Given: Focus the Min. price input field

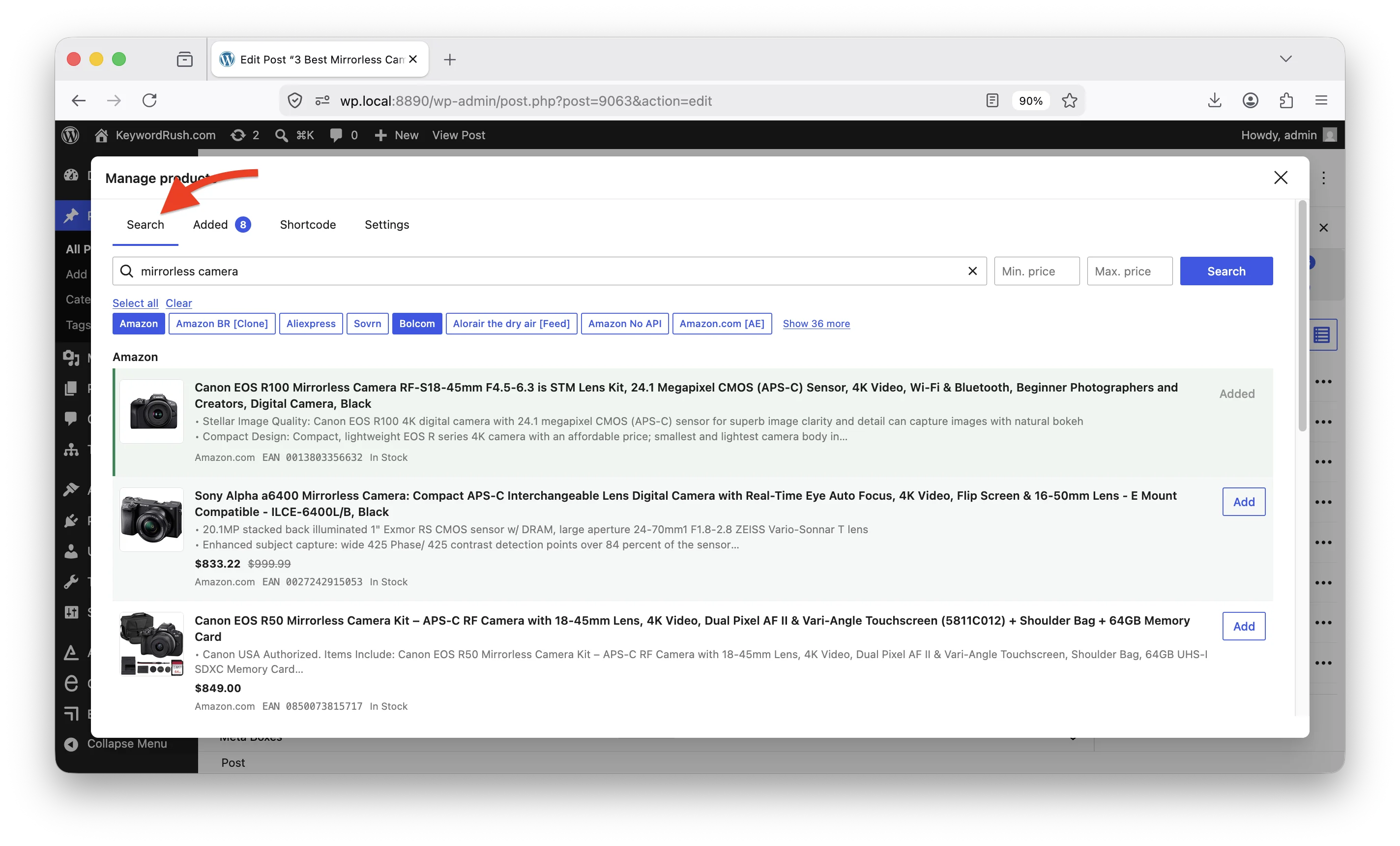Looking at the screenshot, I should click(x=1036, y=271).
